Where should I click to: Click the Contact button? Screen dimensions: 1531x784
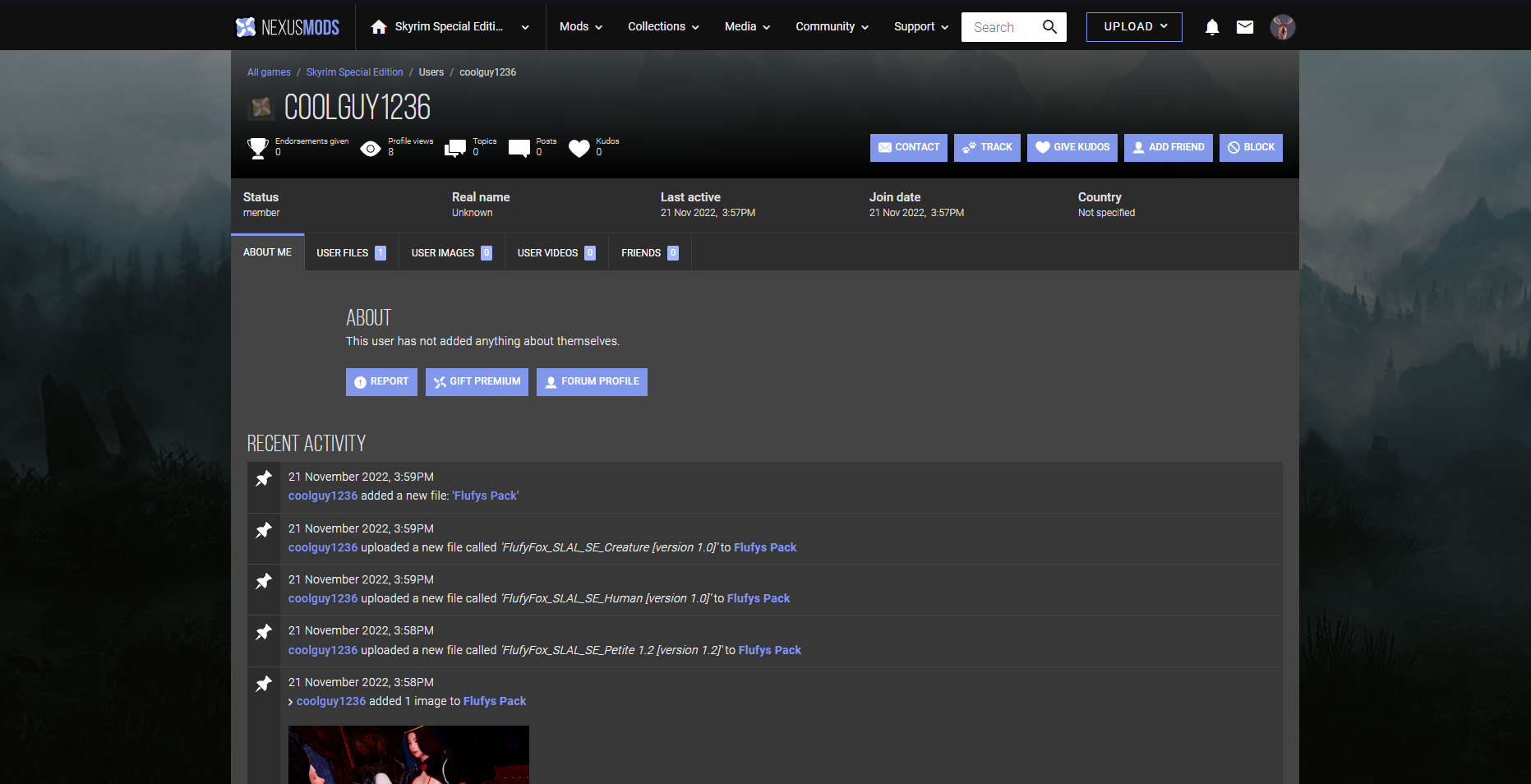coord(909,148)
